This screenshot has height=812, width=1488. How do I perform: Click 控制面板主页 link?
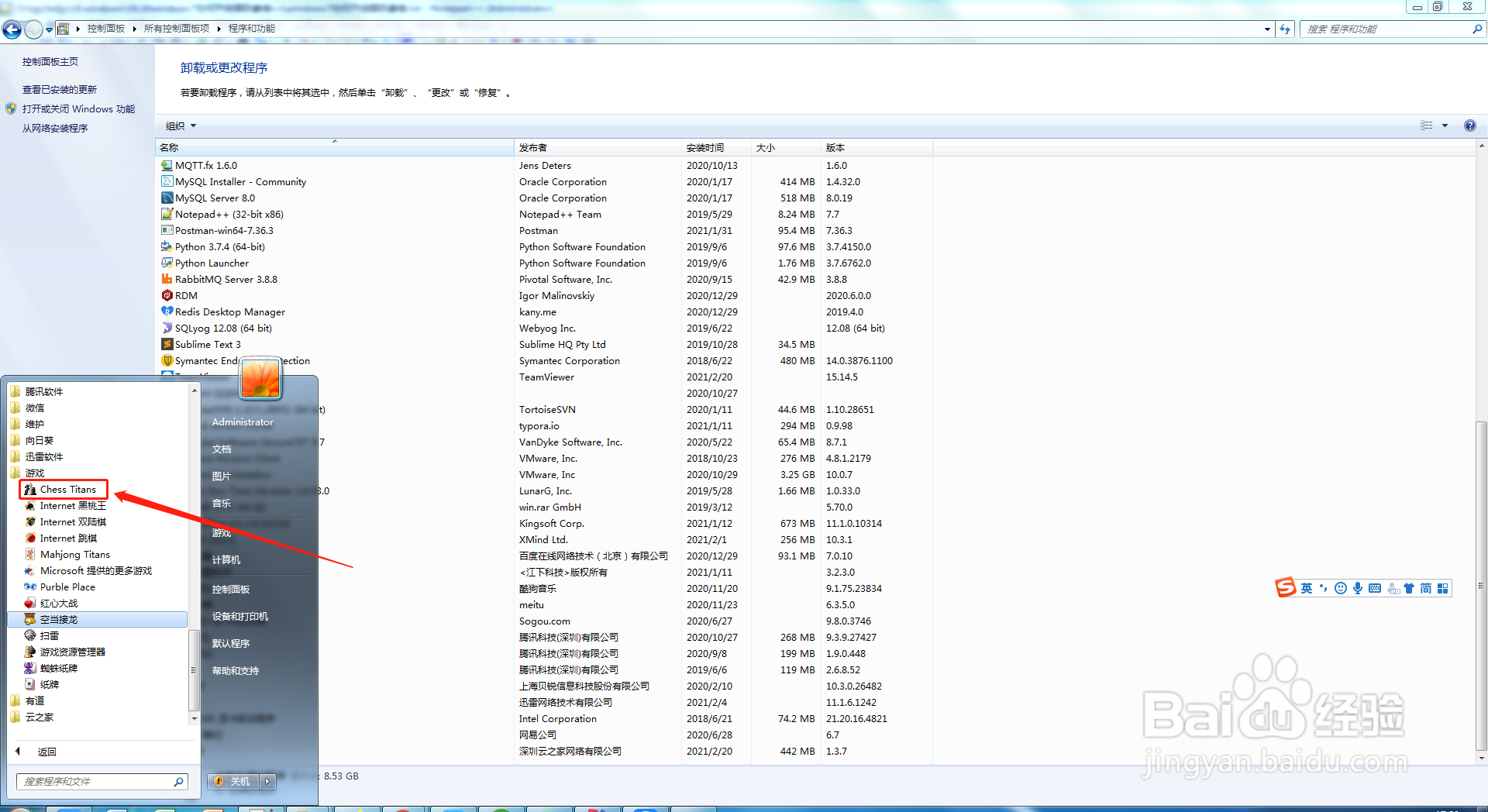coord(50,62)
